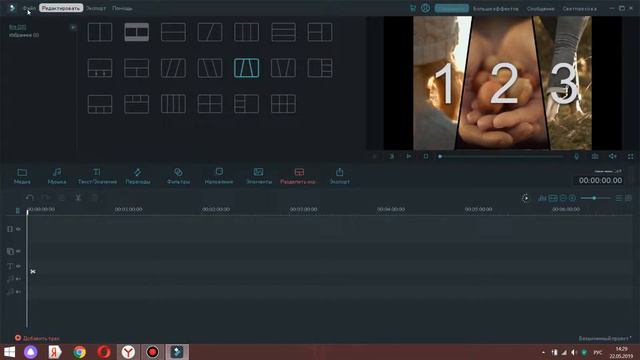Zoom out the timeline with minus icon
Screen dimensions: 640x360
click(x=563, y=198)
